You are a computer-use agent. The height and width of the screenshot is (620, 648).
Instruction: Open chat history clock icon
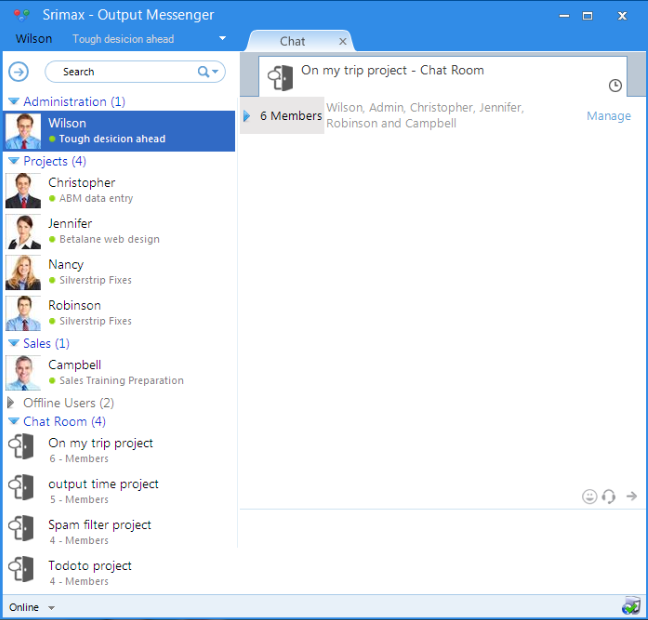(x=615, y=86)
